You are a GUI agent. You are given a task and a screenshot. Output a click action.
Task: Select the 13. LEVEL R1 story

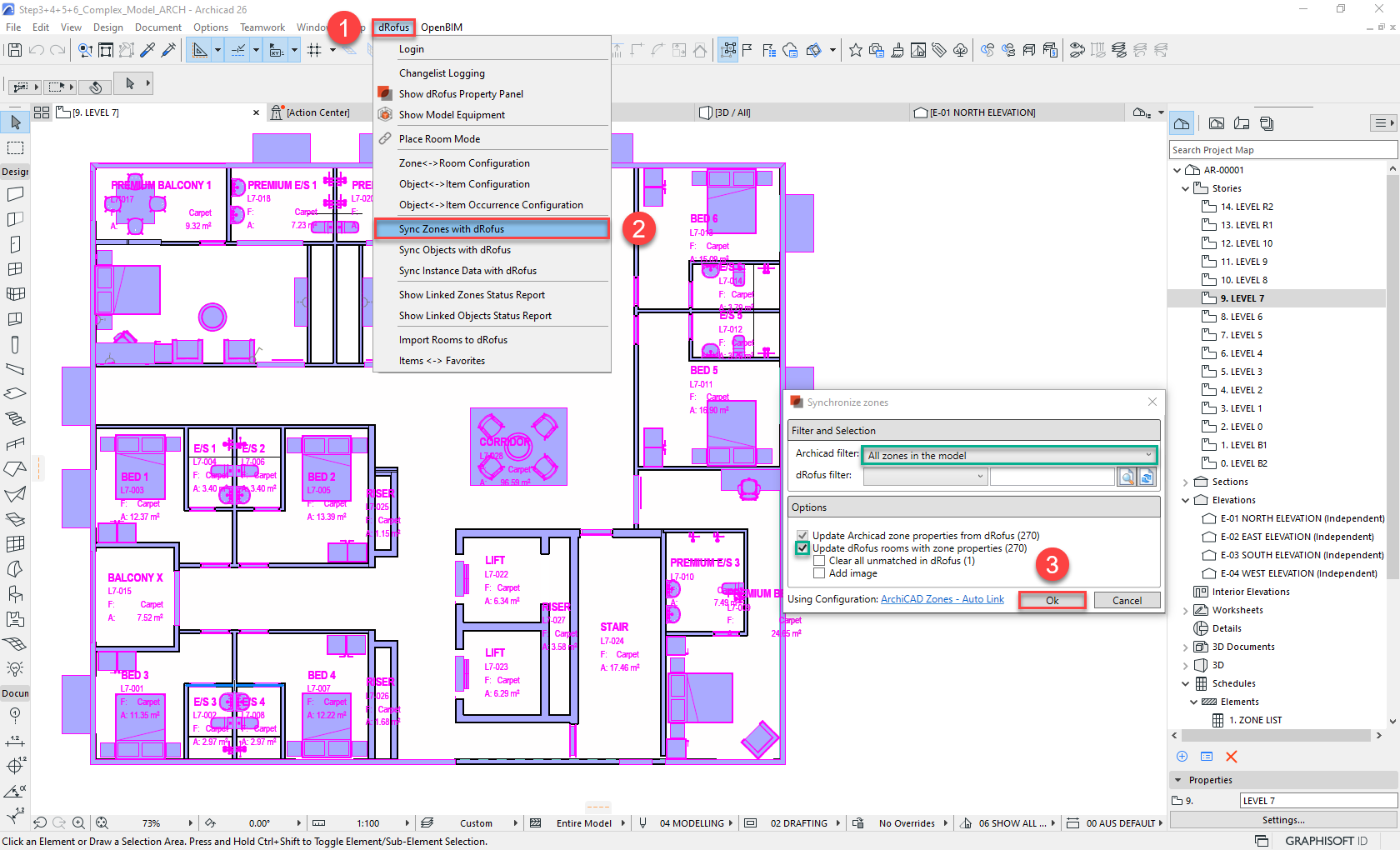[1245, 224]
